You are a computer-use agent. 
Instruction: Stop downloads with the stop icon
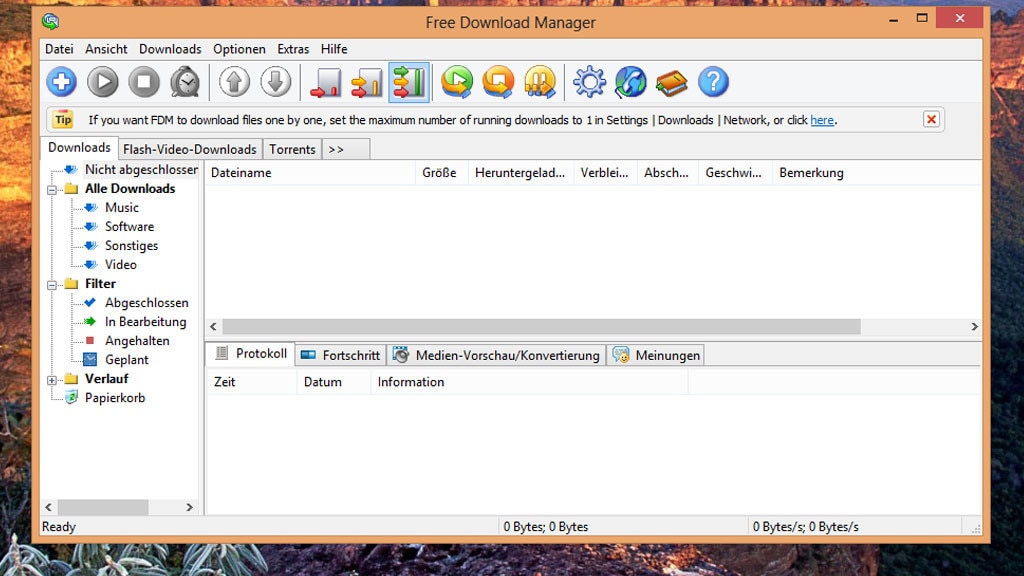[x=144, y=82]
